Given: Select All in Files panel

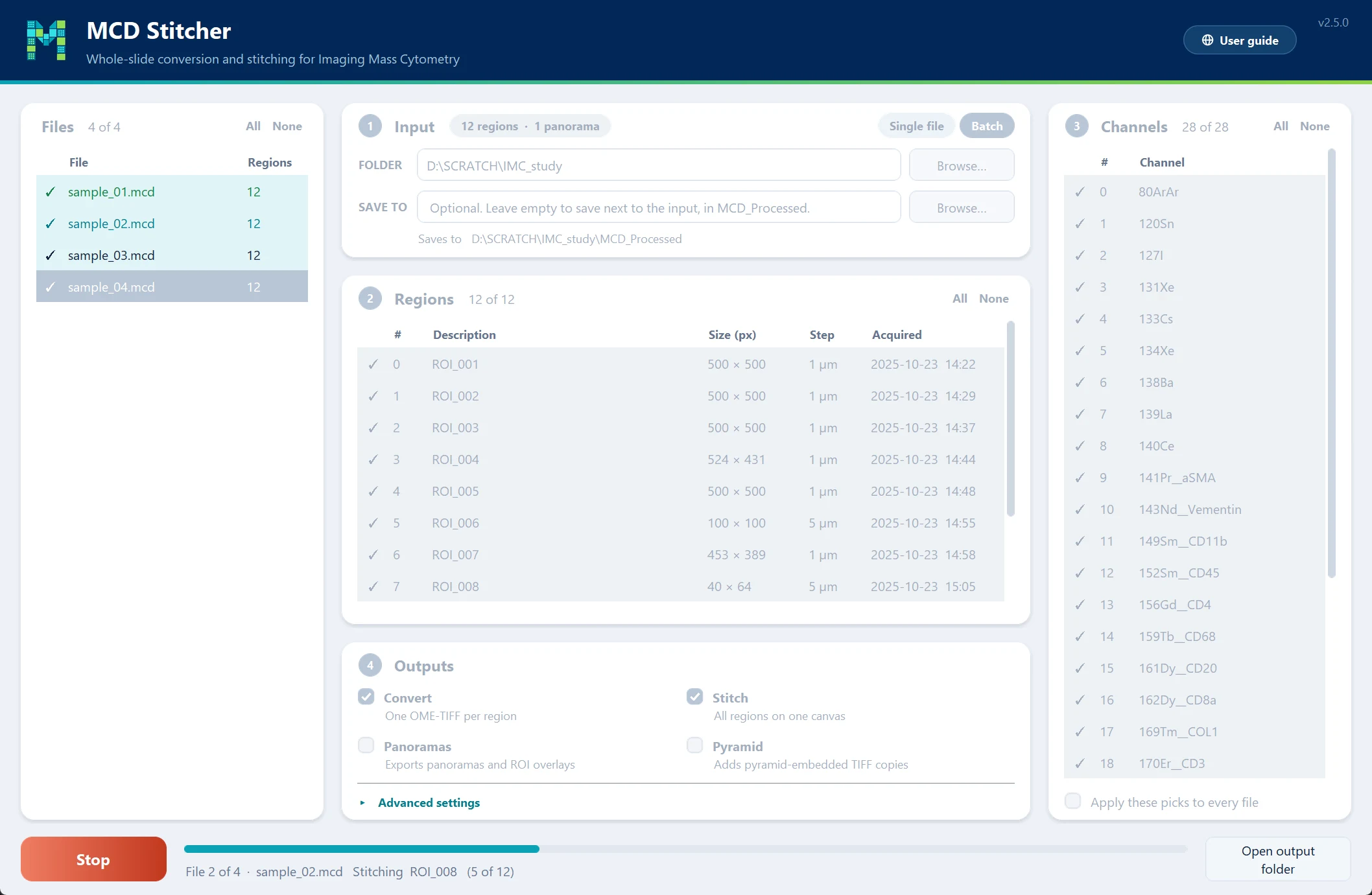Looking at the screenshot, I should pos(253,126).
